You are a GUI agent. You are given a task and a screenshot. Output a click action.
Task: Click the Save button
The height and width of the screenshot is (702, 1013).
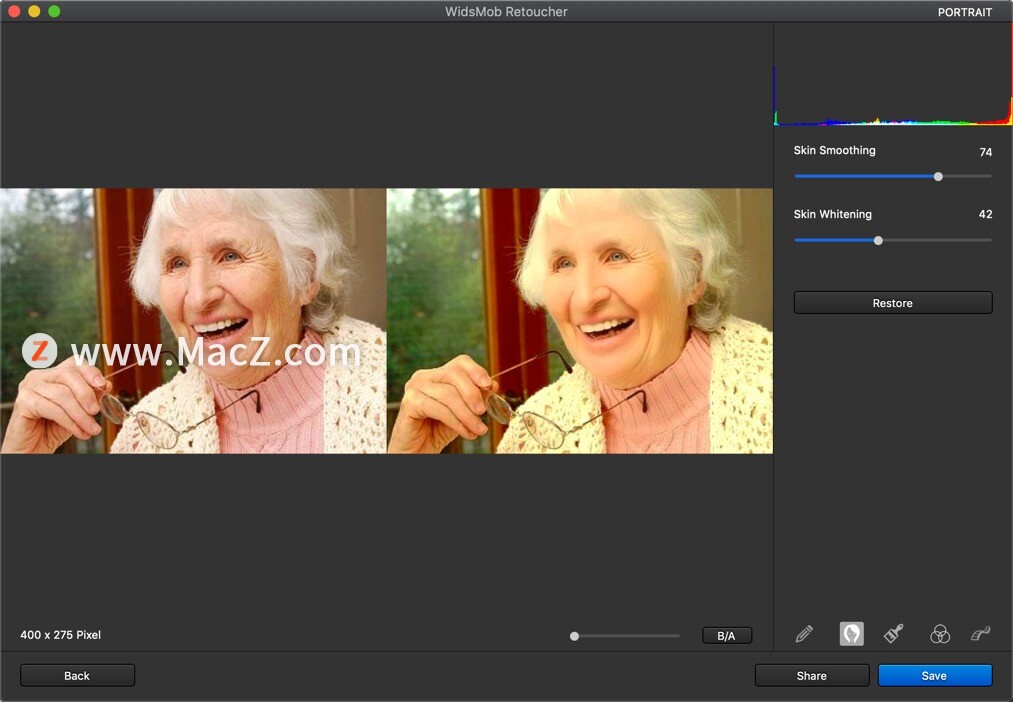[934, 676]
